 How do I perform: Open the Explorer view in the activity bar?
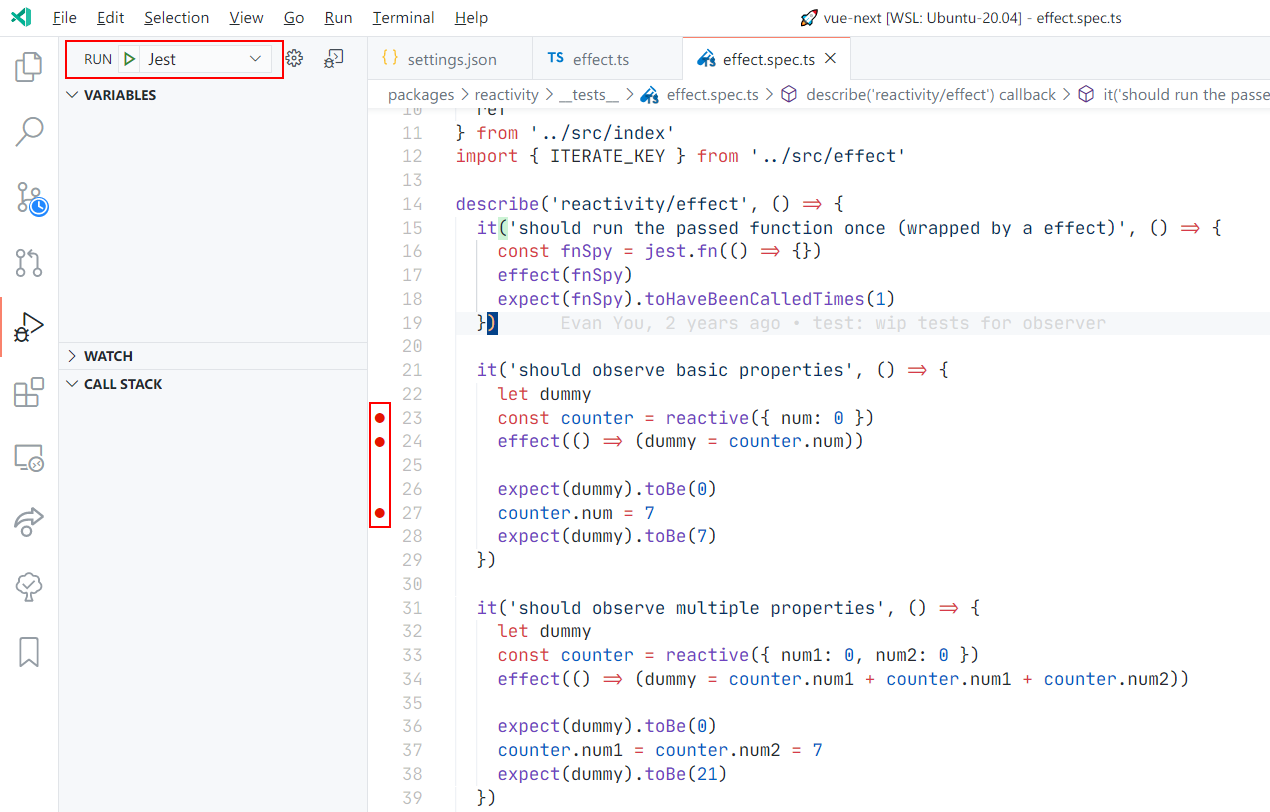[x=28, y=65]
